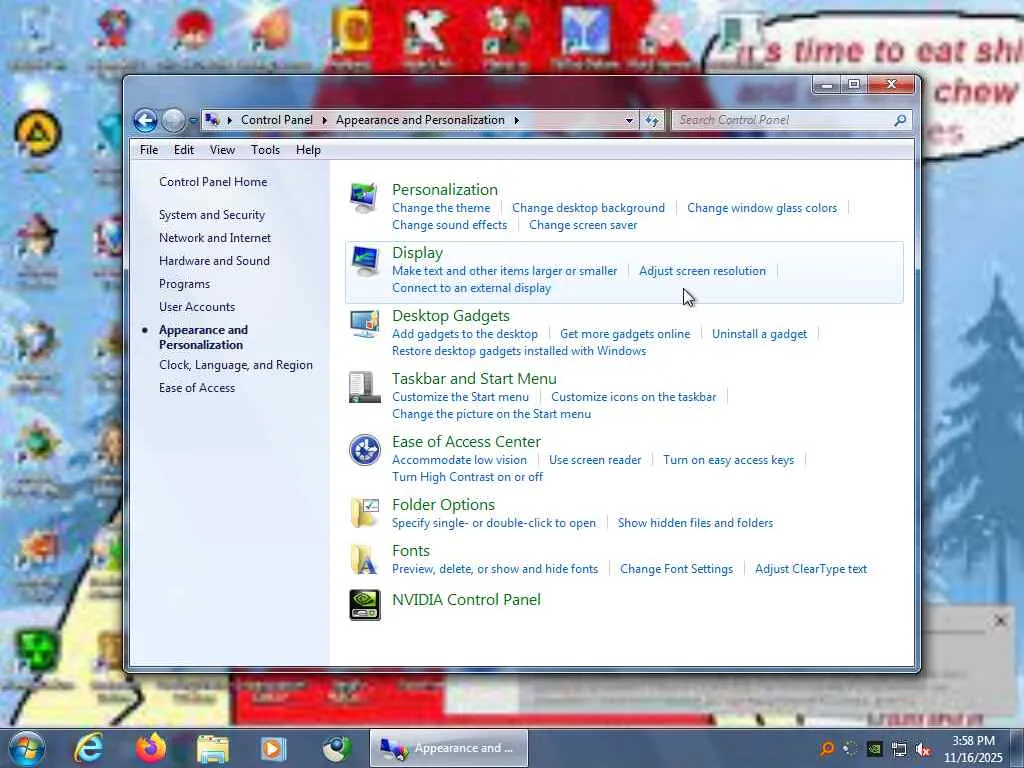Open the Taskbar and Start Menu heading
The width and height of the screenshot is (1024, 768).
click(474, 379)
